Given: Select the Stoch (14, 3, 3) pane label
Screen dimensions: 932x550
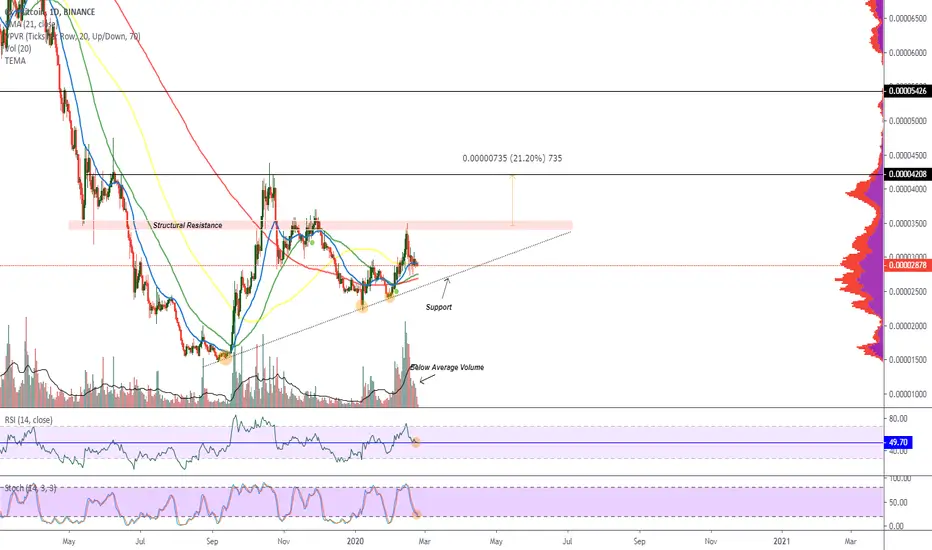Looking at the screenshot, I should coord(30,488).
